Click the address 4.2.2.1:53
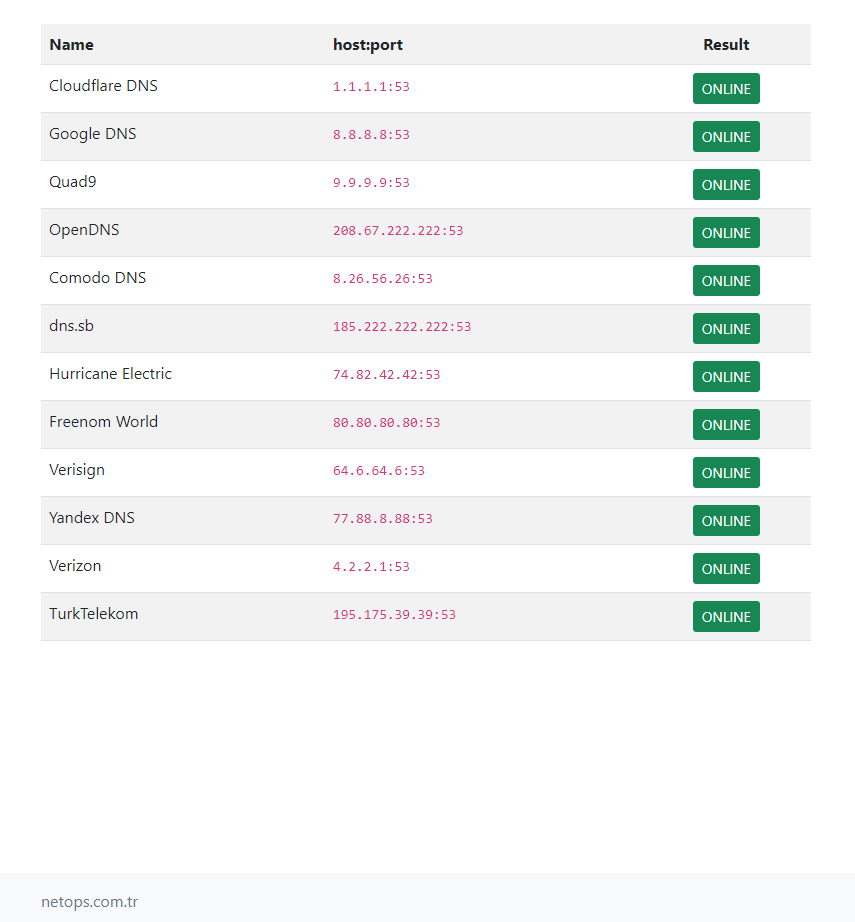 (371, 567)
